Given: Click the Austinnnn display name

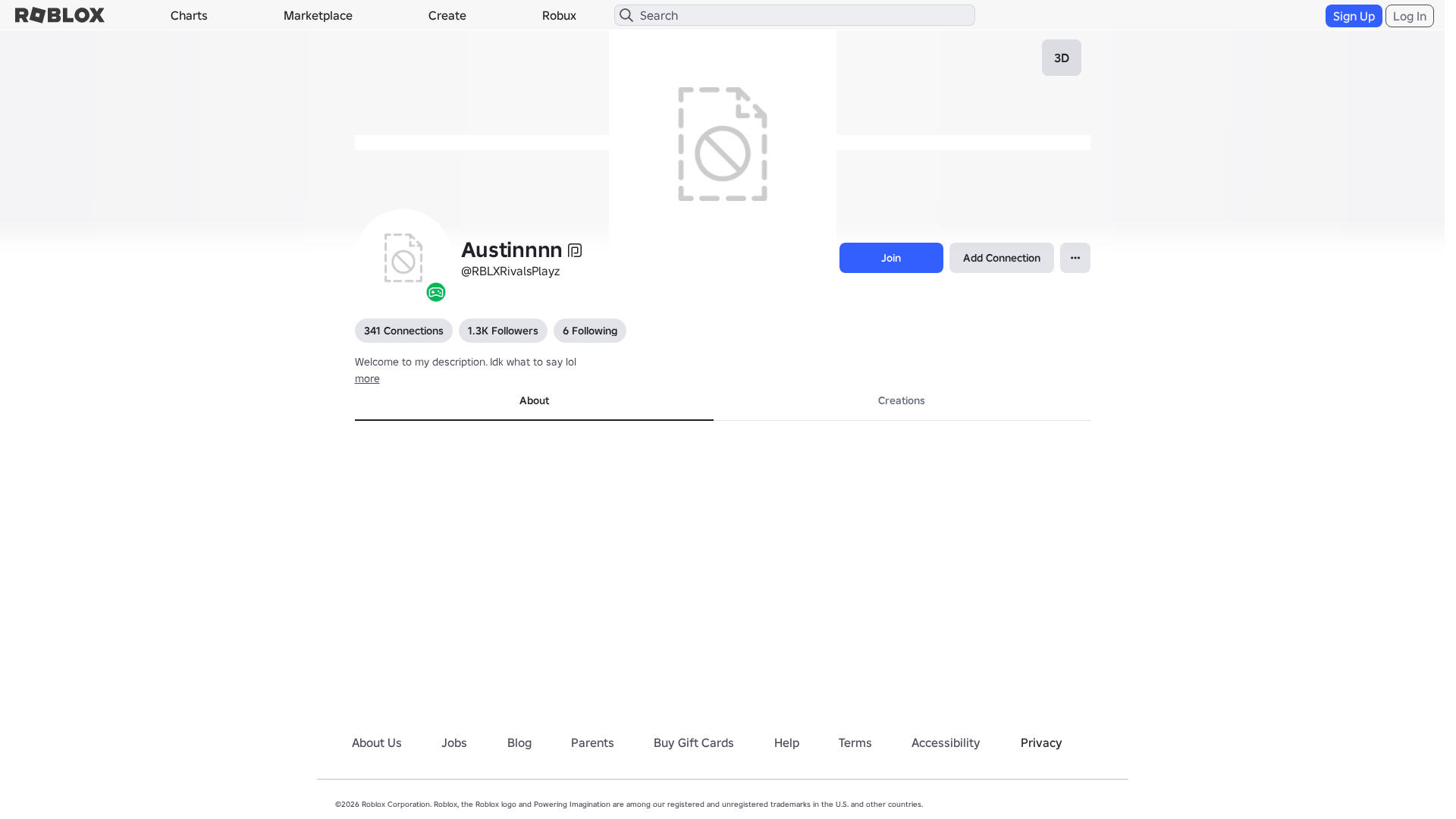Looking at the screenshot, I should (x=512, y=250).
